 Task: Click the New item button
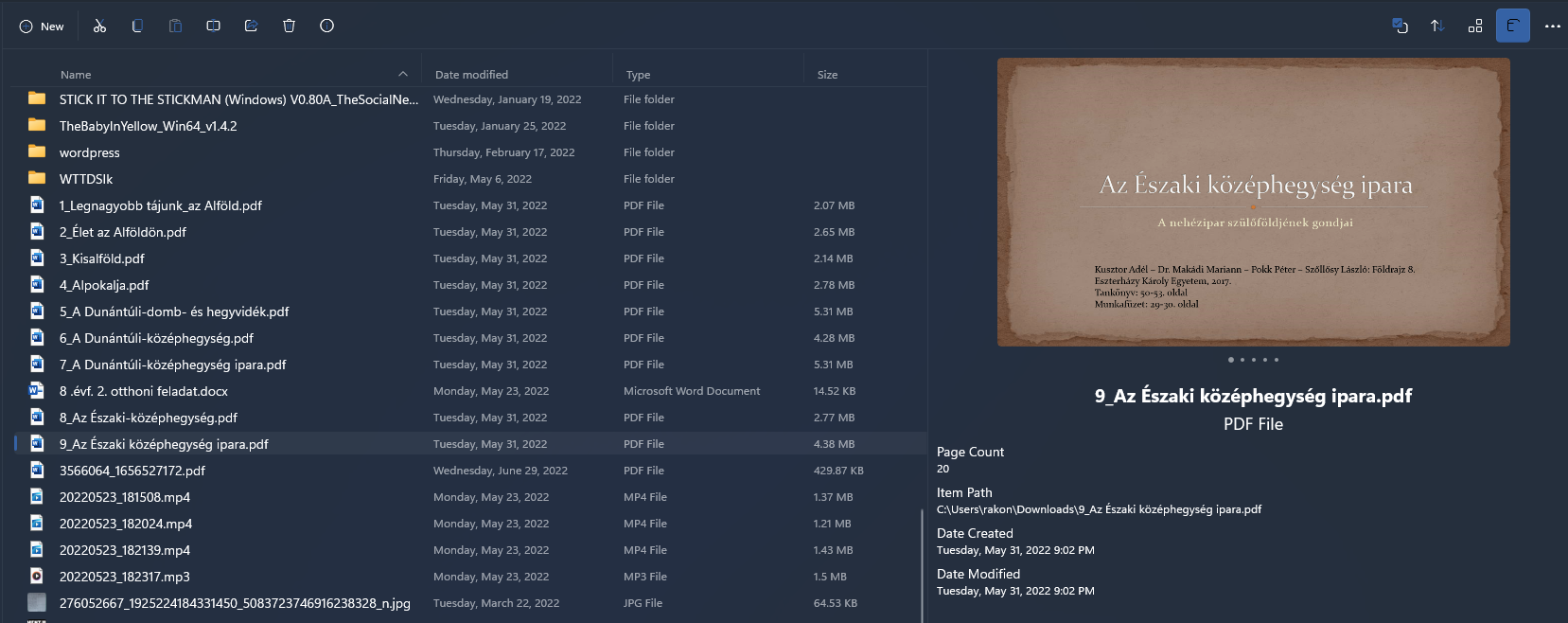(x=42, y=27)
